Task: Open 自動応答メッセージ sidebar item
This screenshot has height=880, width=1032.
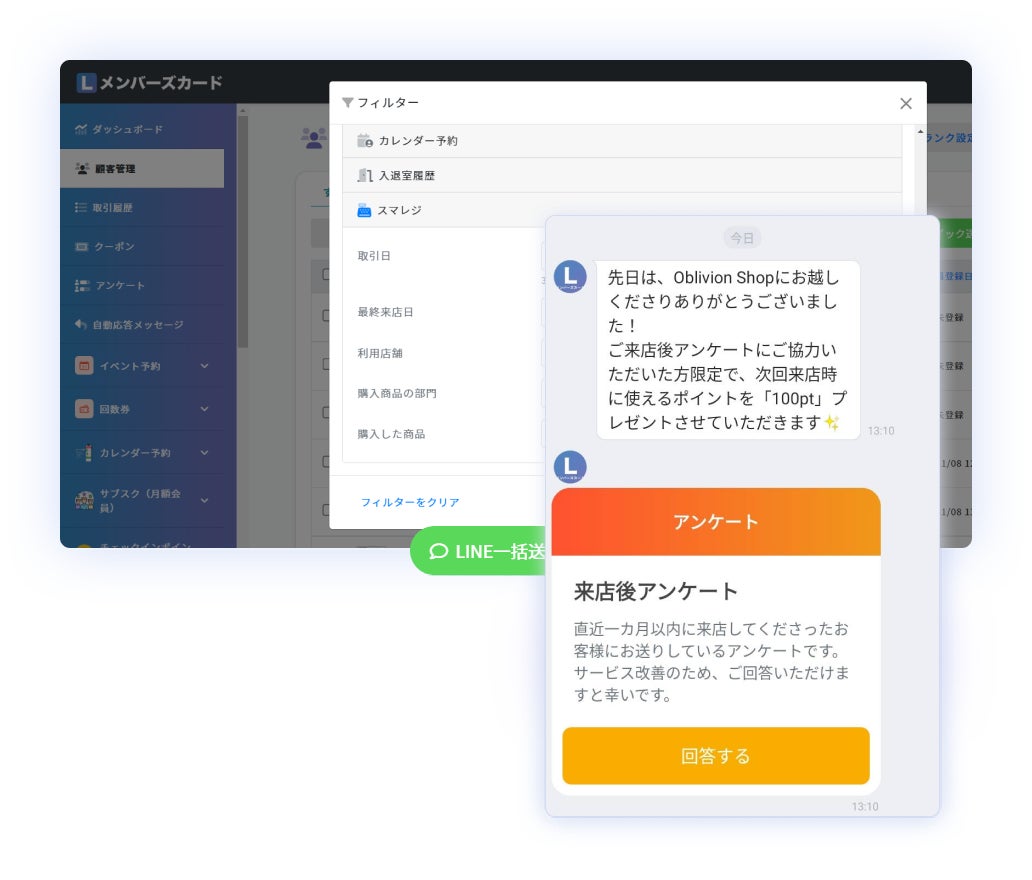Action: click(142, 324)
